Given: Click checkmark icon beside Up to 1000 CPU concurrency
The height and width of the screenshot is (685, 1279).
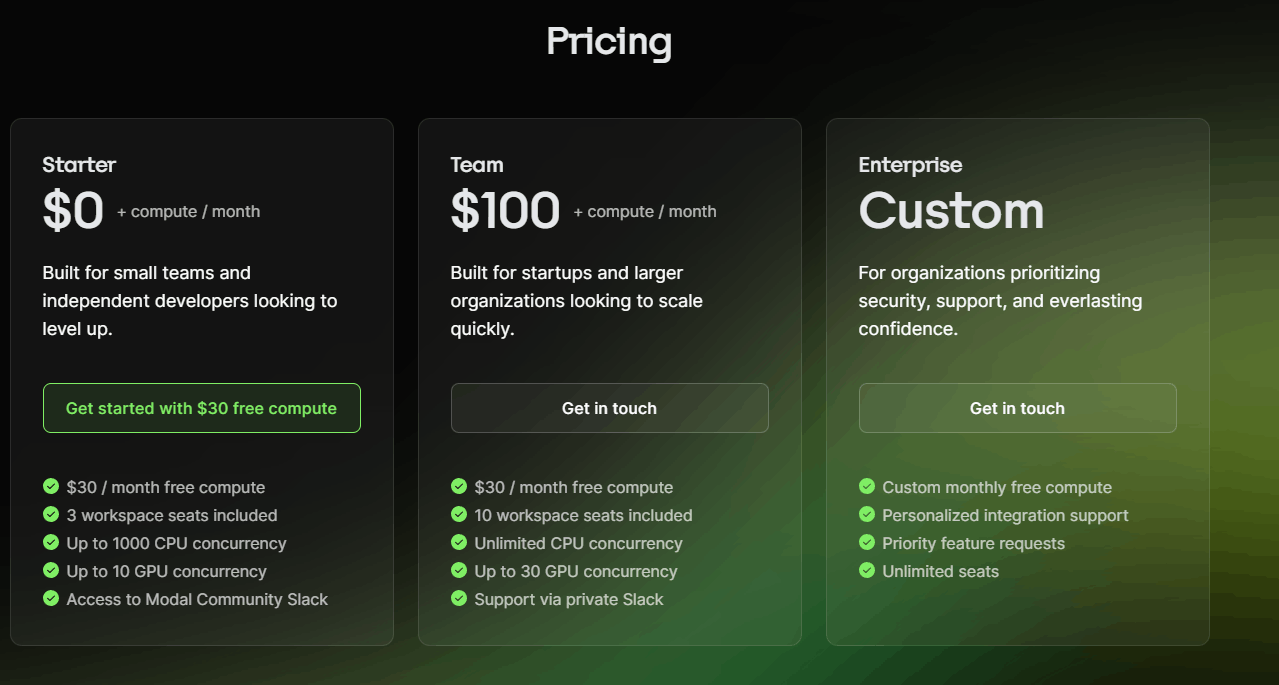Looking at the screenshot, I should [51, 542].
